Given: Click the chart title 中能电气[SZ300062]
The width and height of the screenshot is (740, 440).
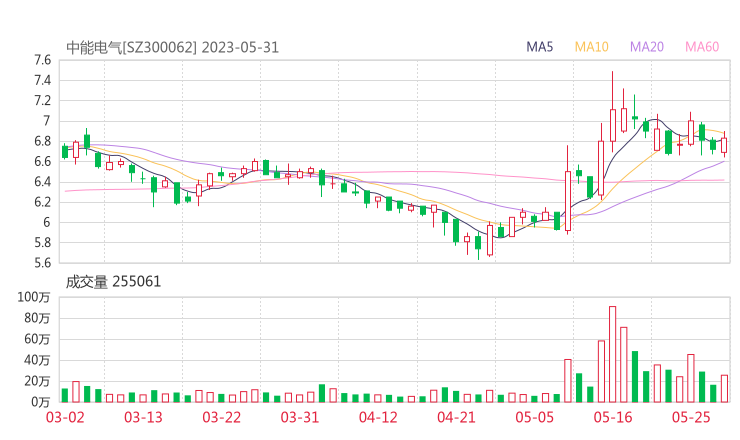Looking at the screenshot, I should pos(131,48).
